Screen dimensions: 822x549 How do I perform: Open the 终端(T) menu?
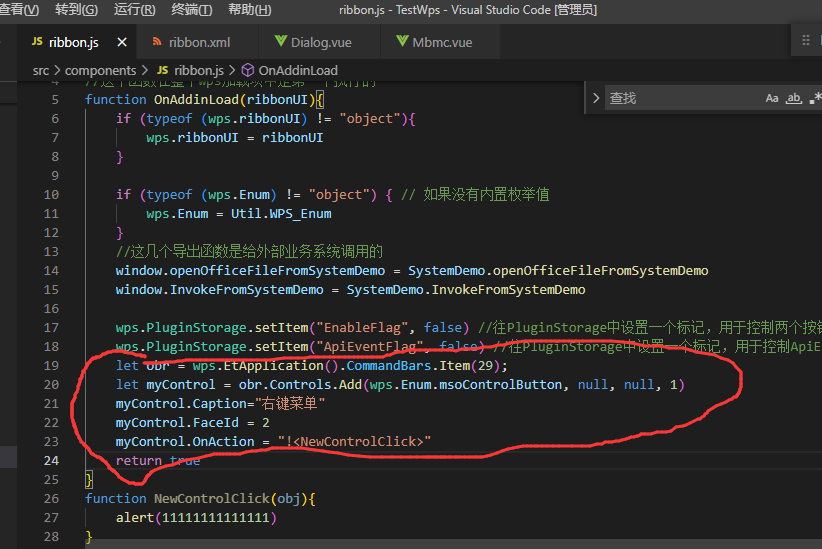coord(191,10)
